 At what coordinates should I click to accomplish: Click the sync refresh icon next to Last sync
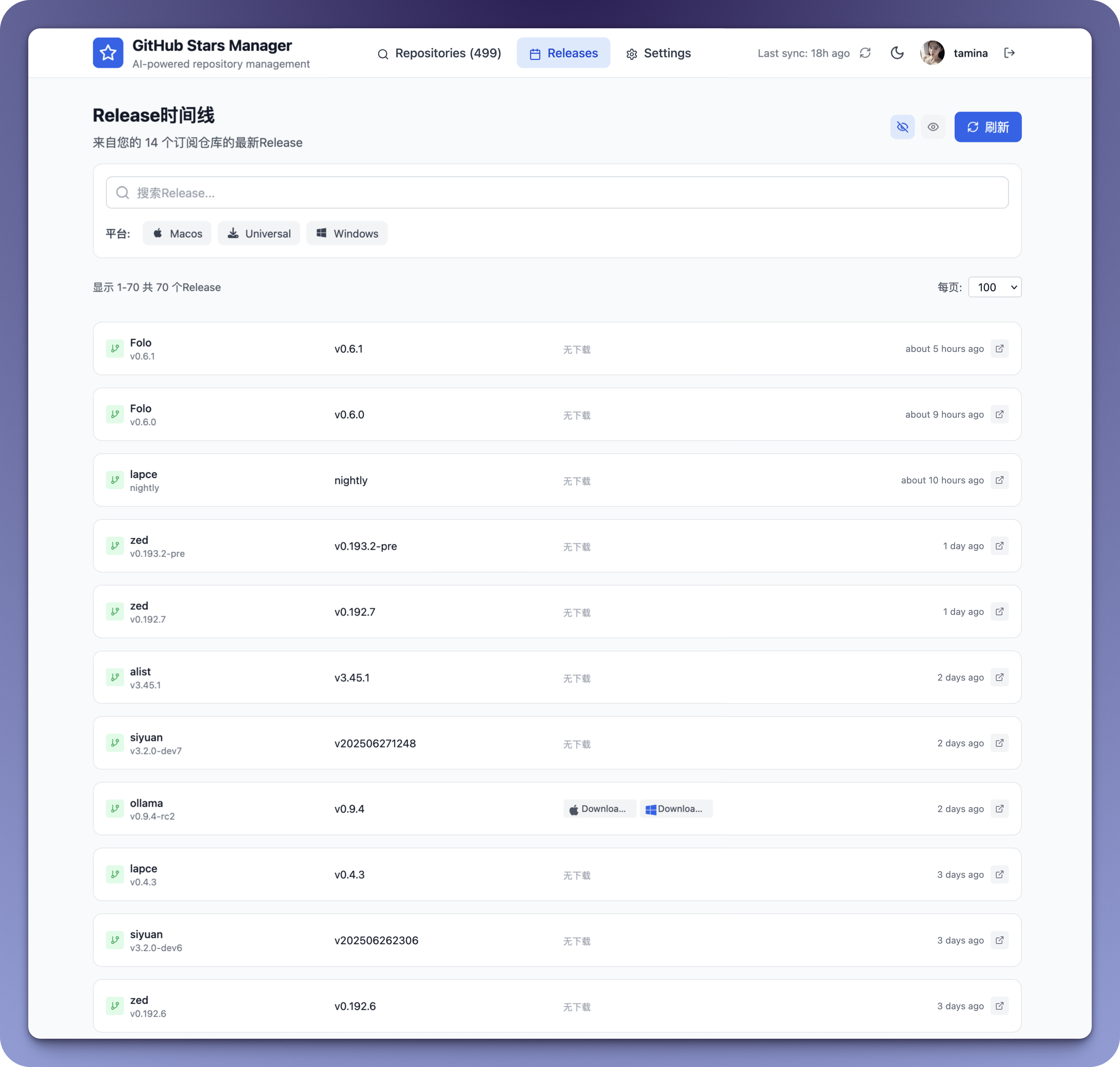click(865, 53)
